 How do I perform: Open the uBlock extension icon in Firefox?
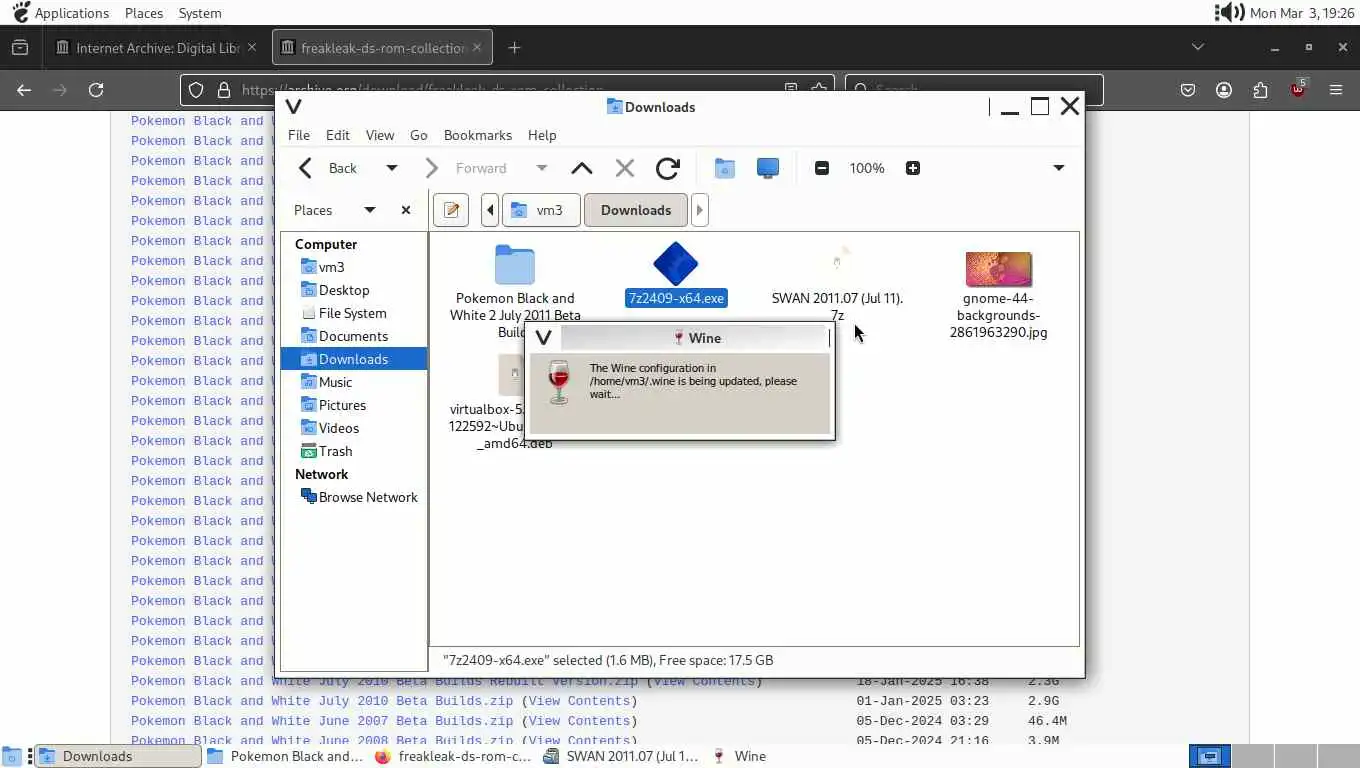click(x=1298, y=89)
